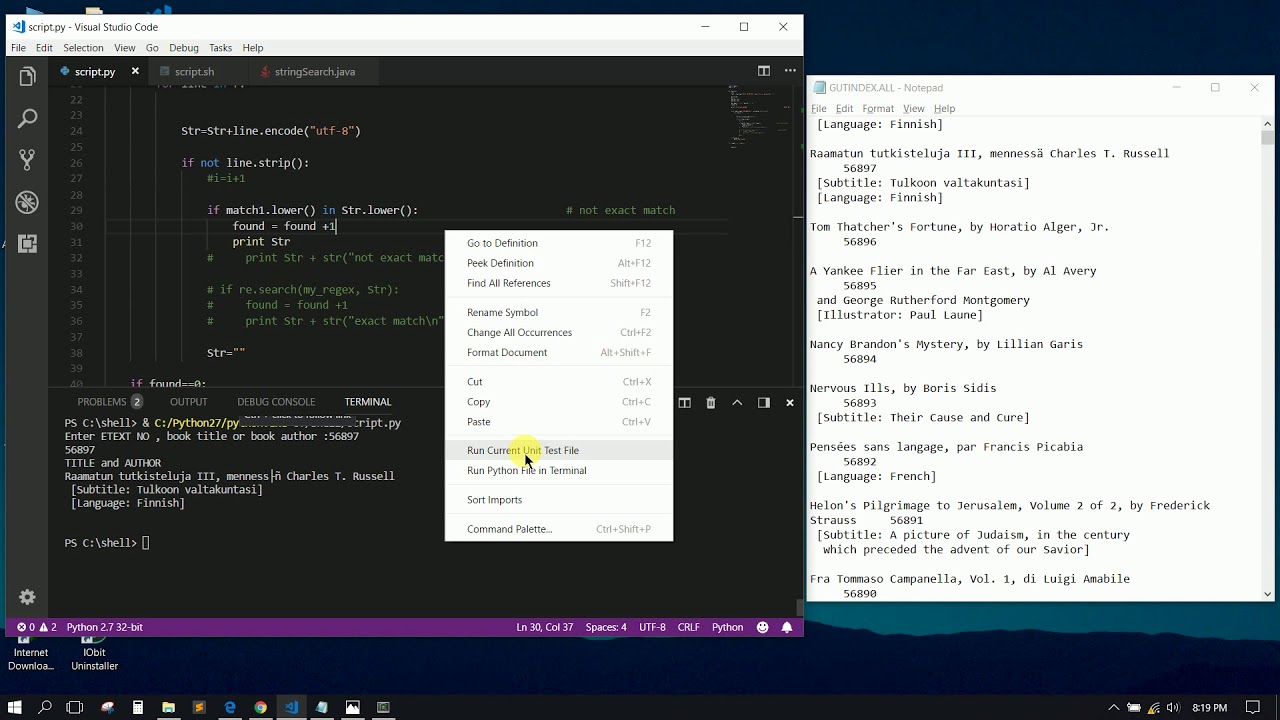Switch to the script.sh tab
The width and height of the screenshot is (1280, 720).
coord(194,72)
